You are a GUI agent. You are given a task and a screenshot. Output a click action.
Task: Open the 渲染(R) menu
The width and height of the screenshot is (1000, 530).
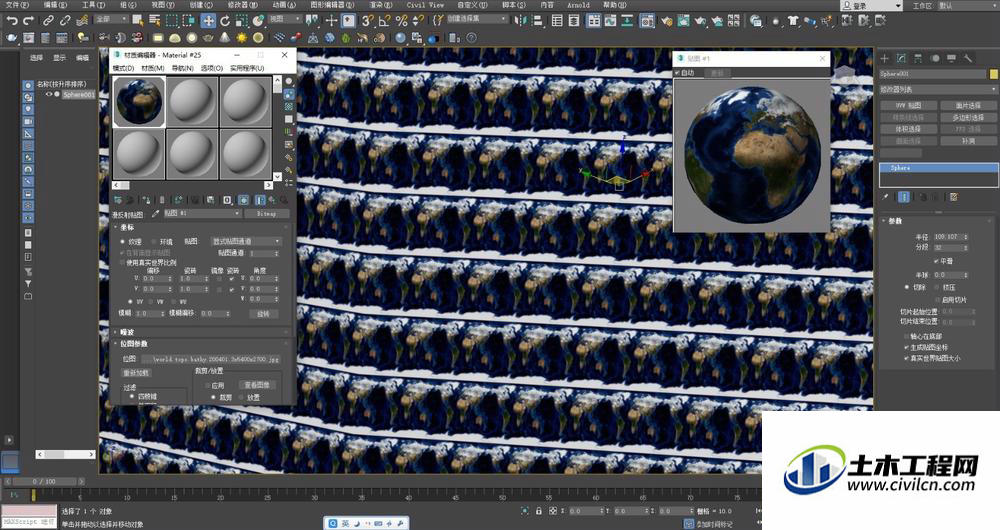[x=380, y=5]
